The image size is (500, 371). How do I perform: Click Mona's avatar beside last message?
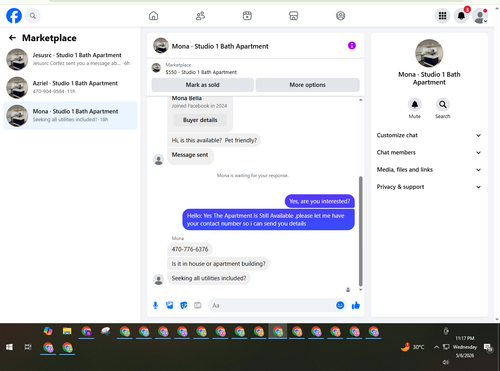pos(158,279)
